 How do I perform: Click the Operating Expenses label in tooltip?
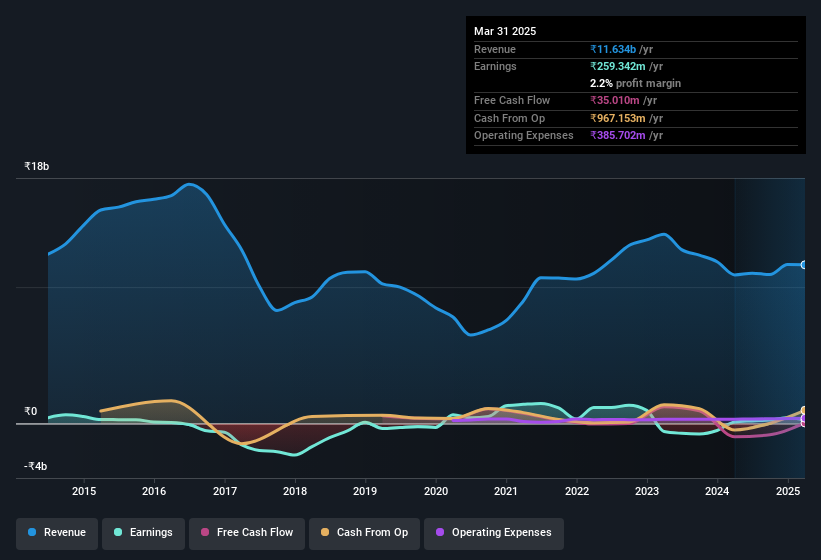pyautogui.click(x=524, y=136)
